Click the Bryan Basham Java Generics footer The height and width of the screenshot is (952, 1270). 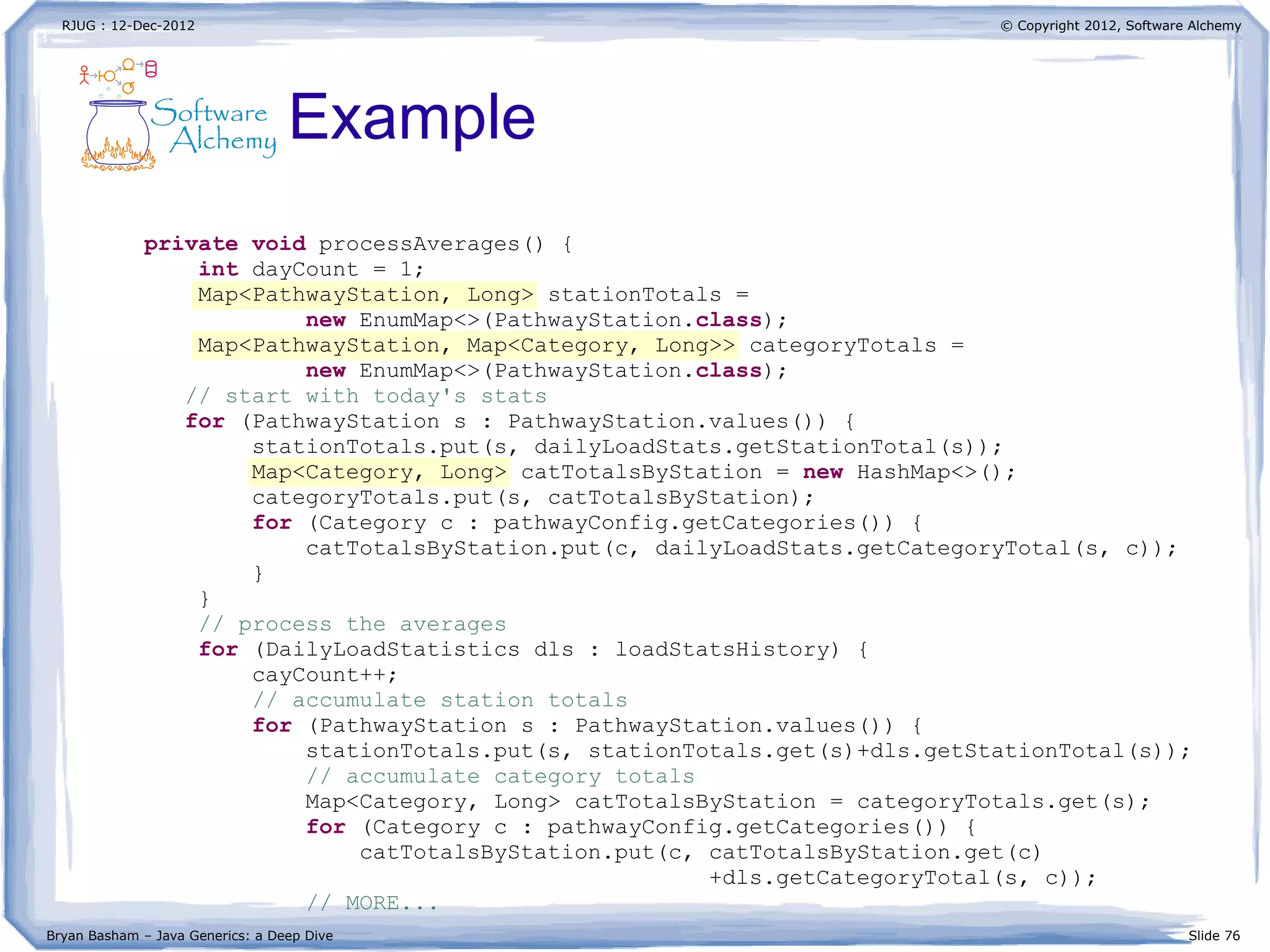[x=190, y=935]
